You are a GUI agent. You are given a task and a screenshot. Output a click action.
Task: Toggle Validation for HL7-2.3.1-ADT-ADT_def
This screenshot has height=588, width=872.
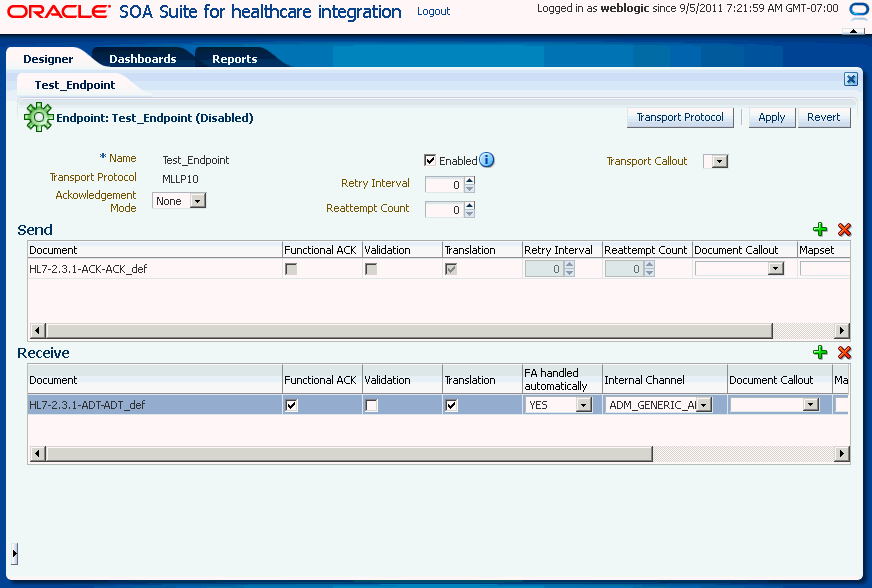[371, 406]
